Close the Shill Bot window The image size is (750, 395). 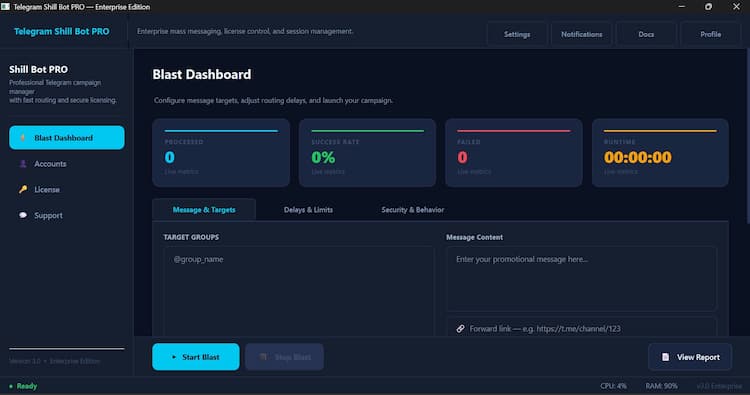pyautogui.click(x=736, y=6)
